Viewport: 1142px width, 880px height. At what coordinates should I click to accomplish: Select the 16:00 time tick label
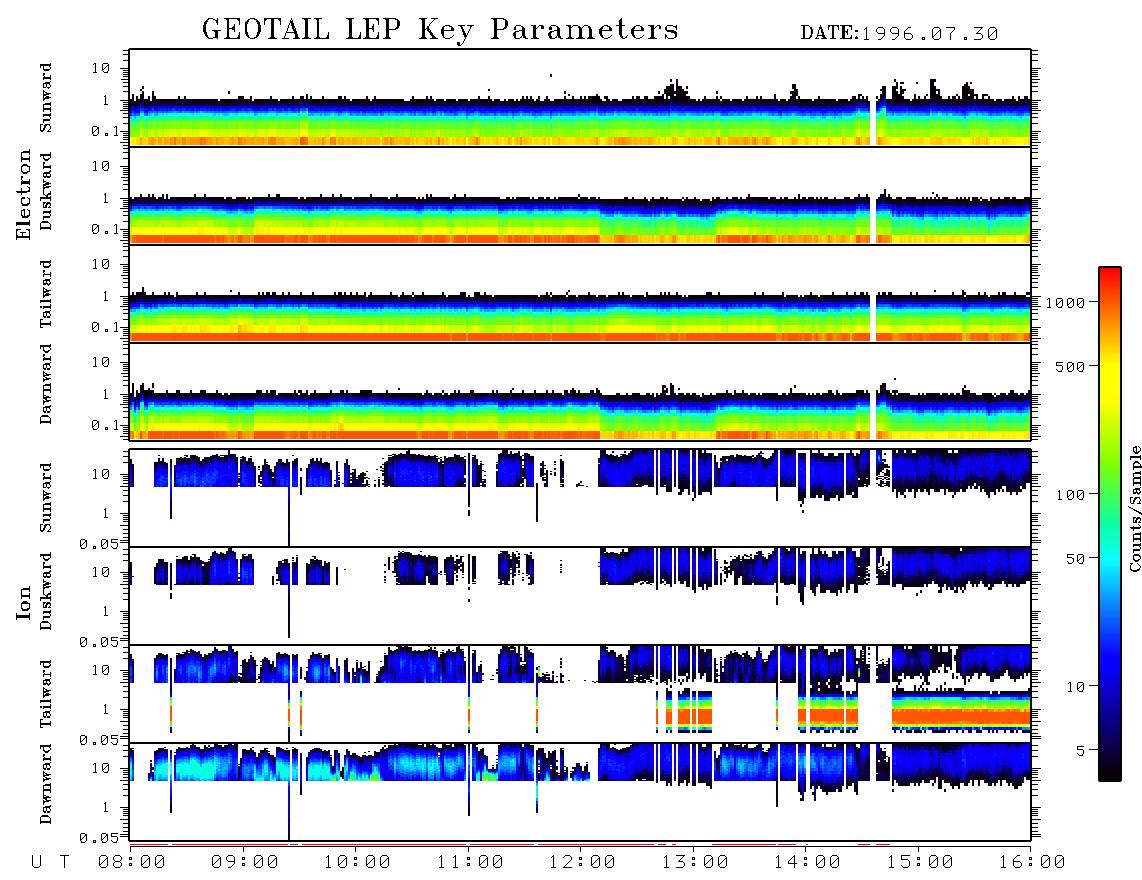click(x=1033, y=863)
